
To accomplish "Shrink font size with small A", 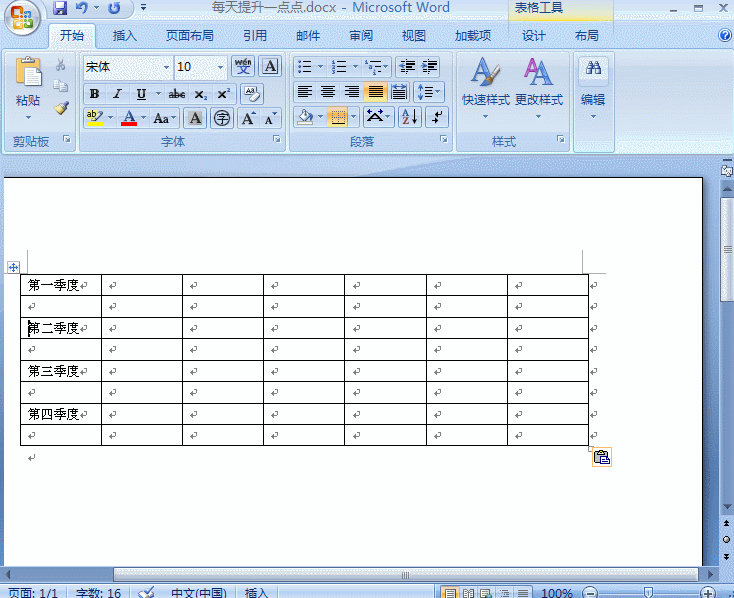I will pos(270,118).
